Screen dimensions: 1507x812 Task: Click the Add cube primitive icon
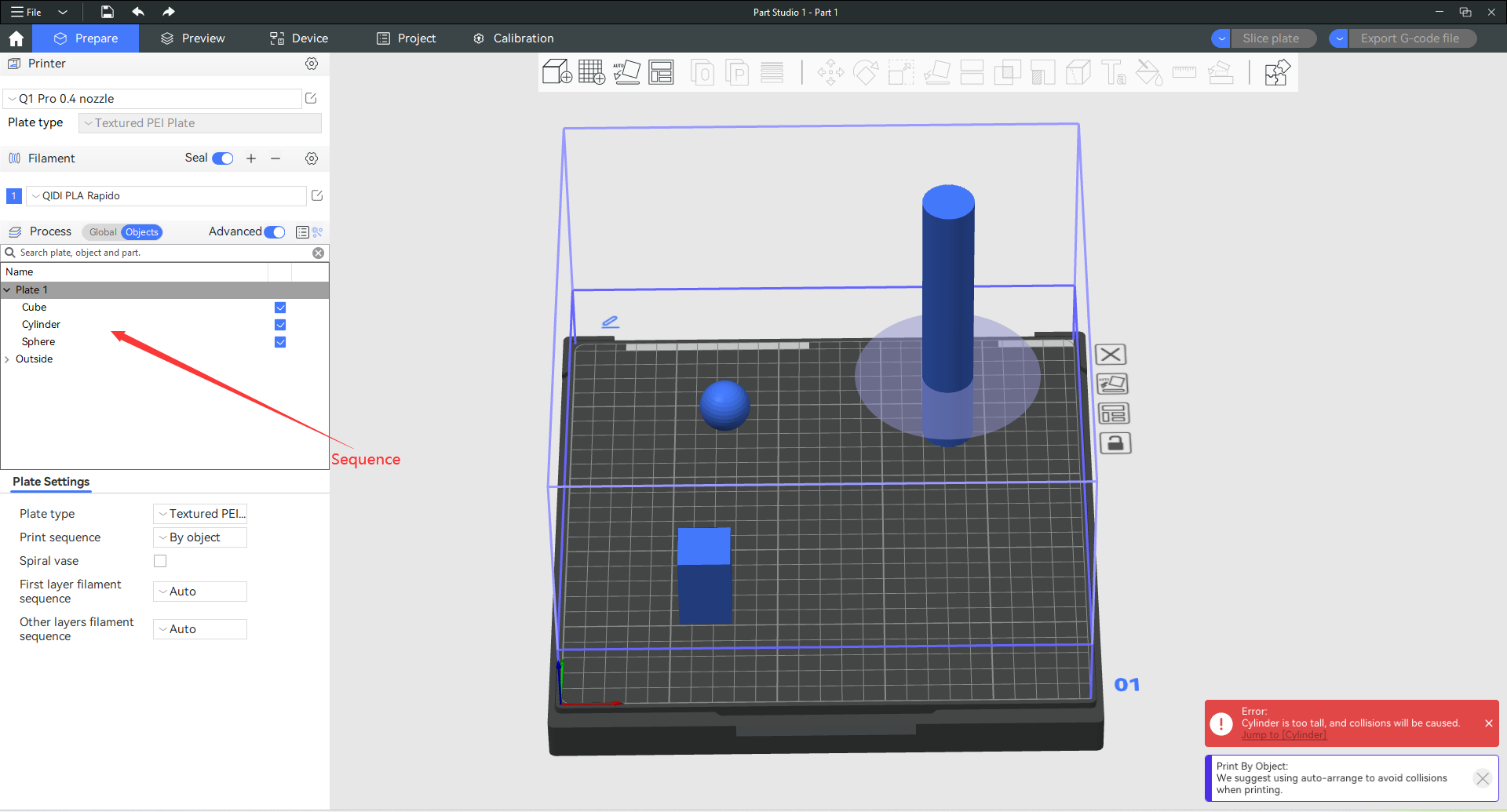pos(556,72)
